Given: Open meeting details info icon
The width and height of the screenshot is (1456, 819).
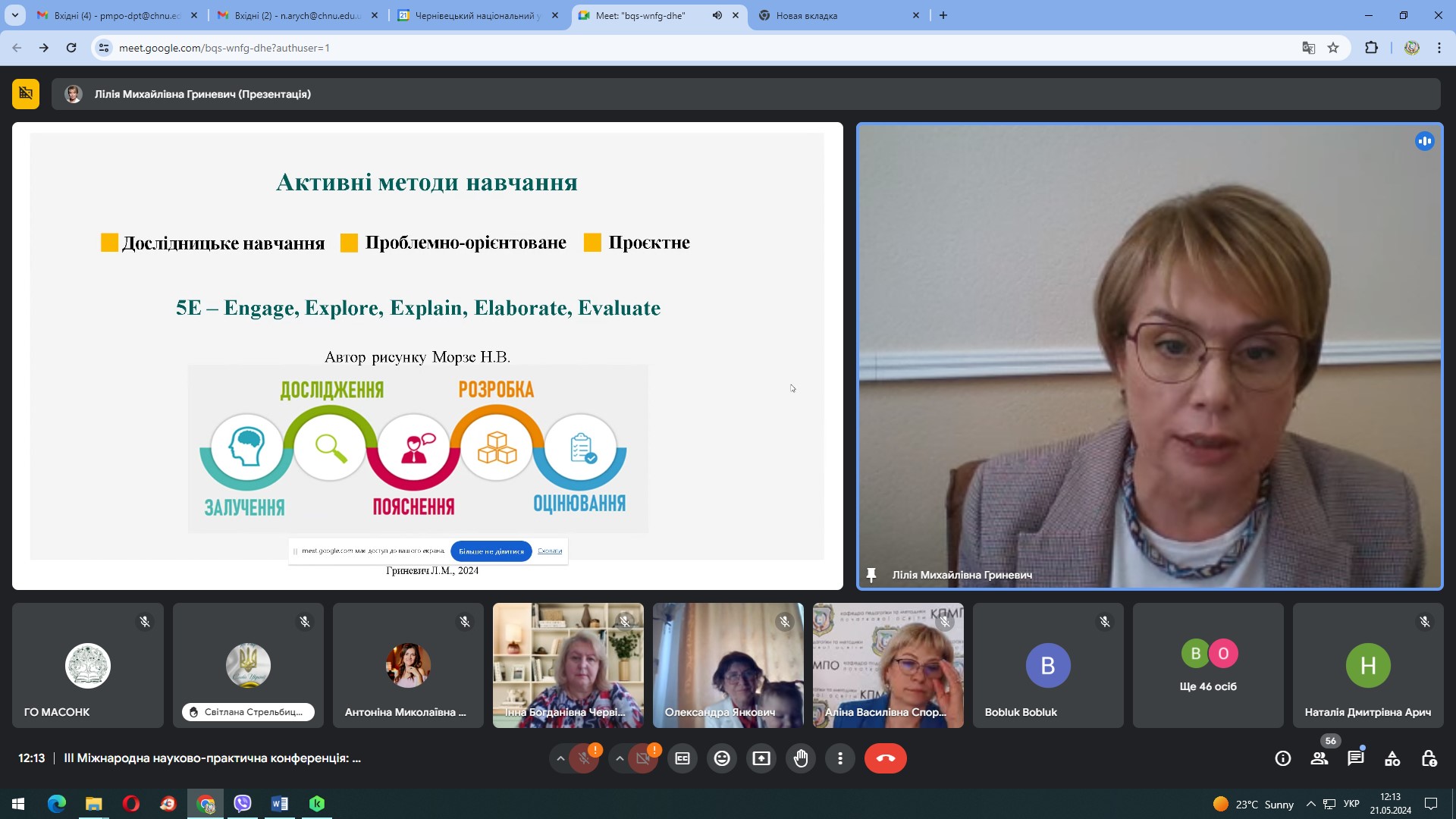Looking at the screenshot, I should click(1283, 758).
